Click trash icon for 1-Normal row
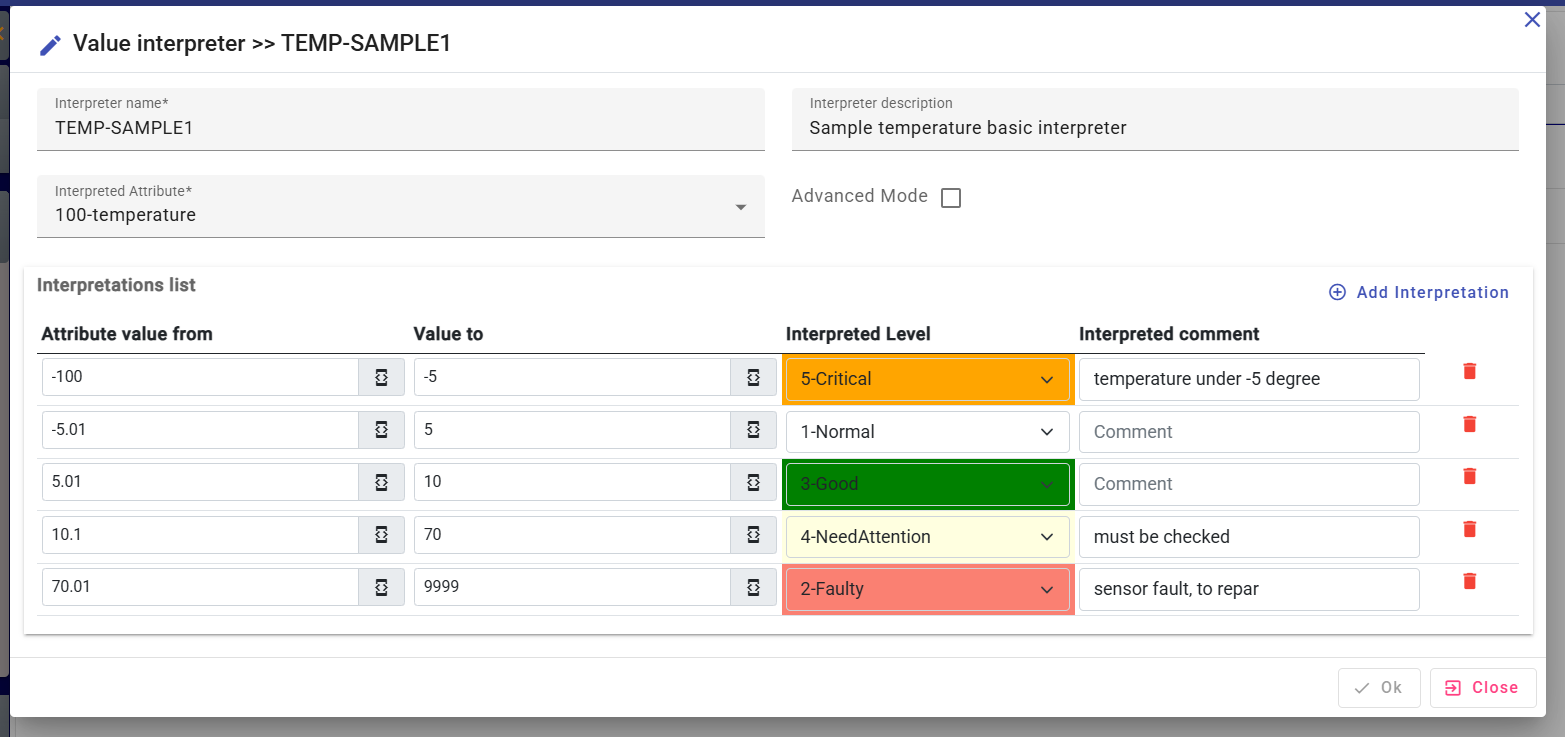The image size is (1565, 737). pos(1469,424)
